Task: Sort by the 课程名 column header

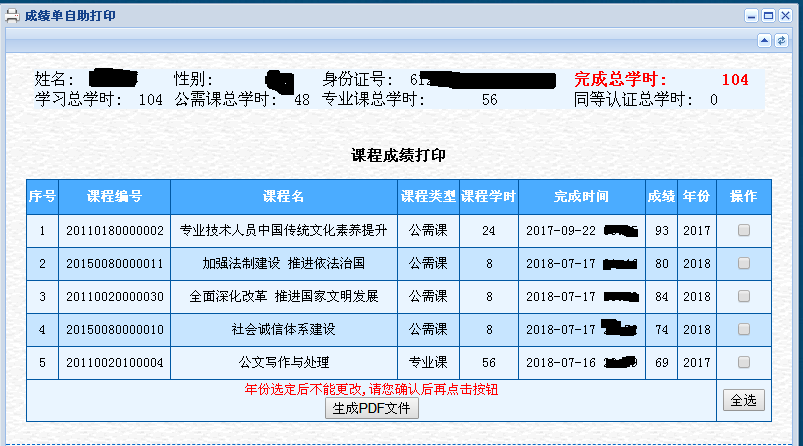Action: 283,196
